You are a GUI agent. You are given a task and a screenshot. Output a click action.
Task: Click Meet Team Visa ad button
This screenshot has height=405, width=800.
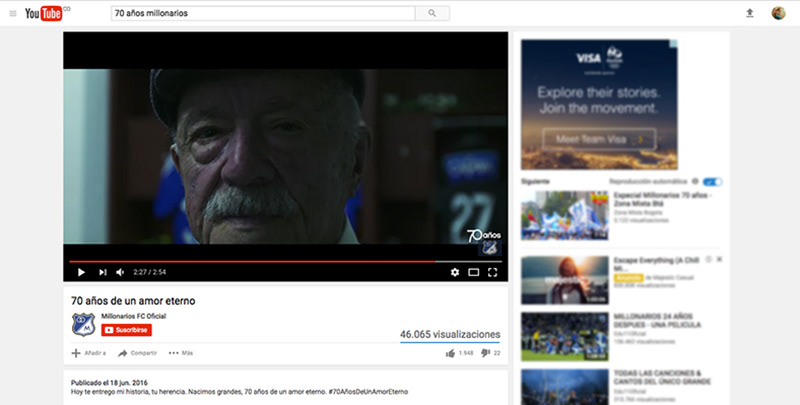[599, 139]
